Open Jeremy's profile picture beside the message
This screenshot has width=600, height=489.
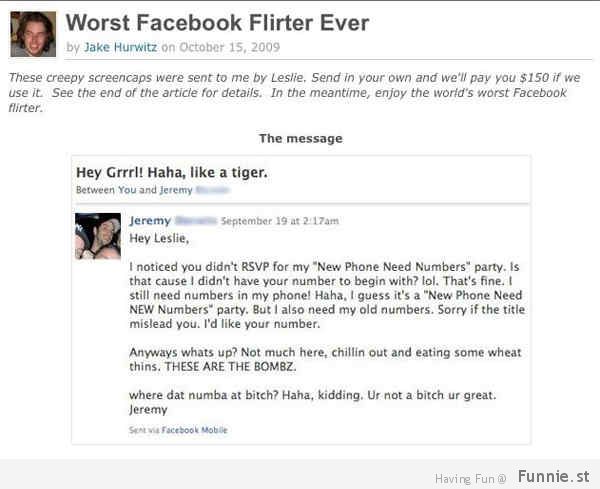(x=97, y=236)
